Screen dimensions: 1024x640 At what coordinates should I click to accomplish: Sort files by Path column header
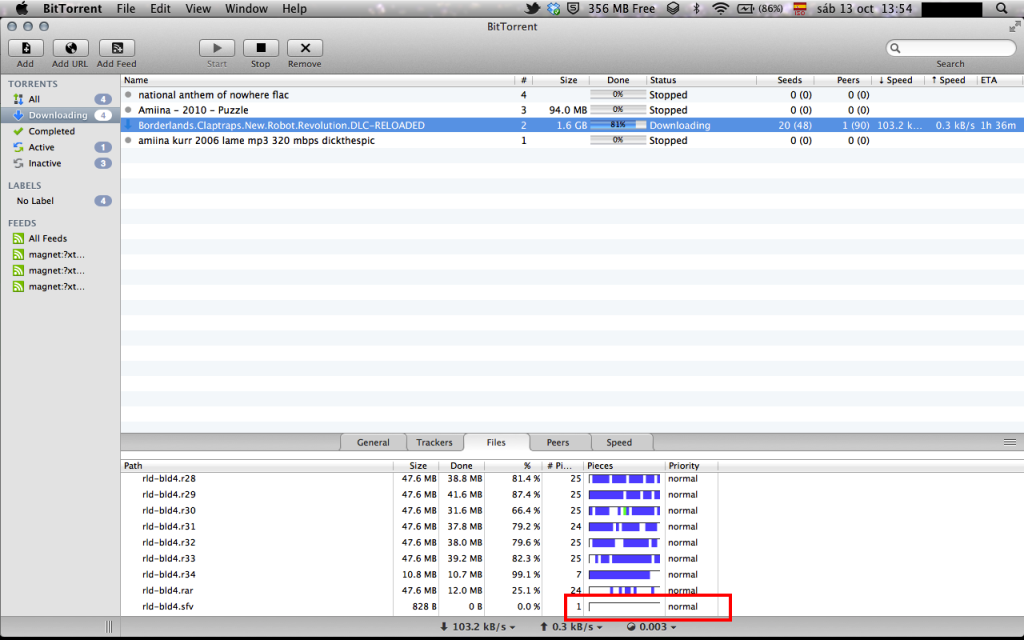pos(257,466)
